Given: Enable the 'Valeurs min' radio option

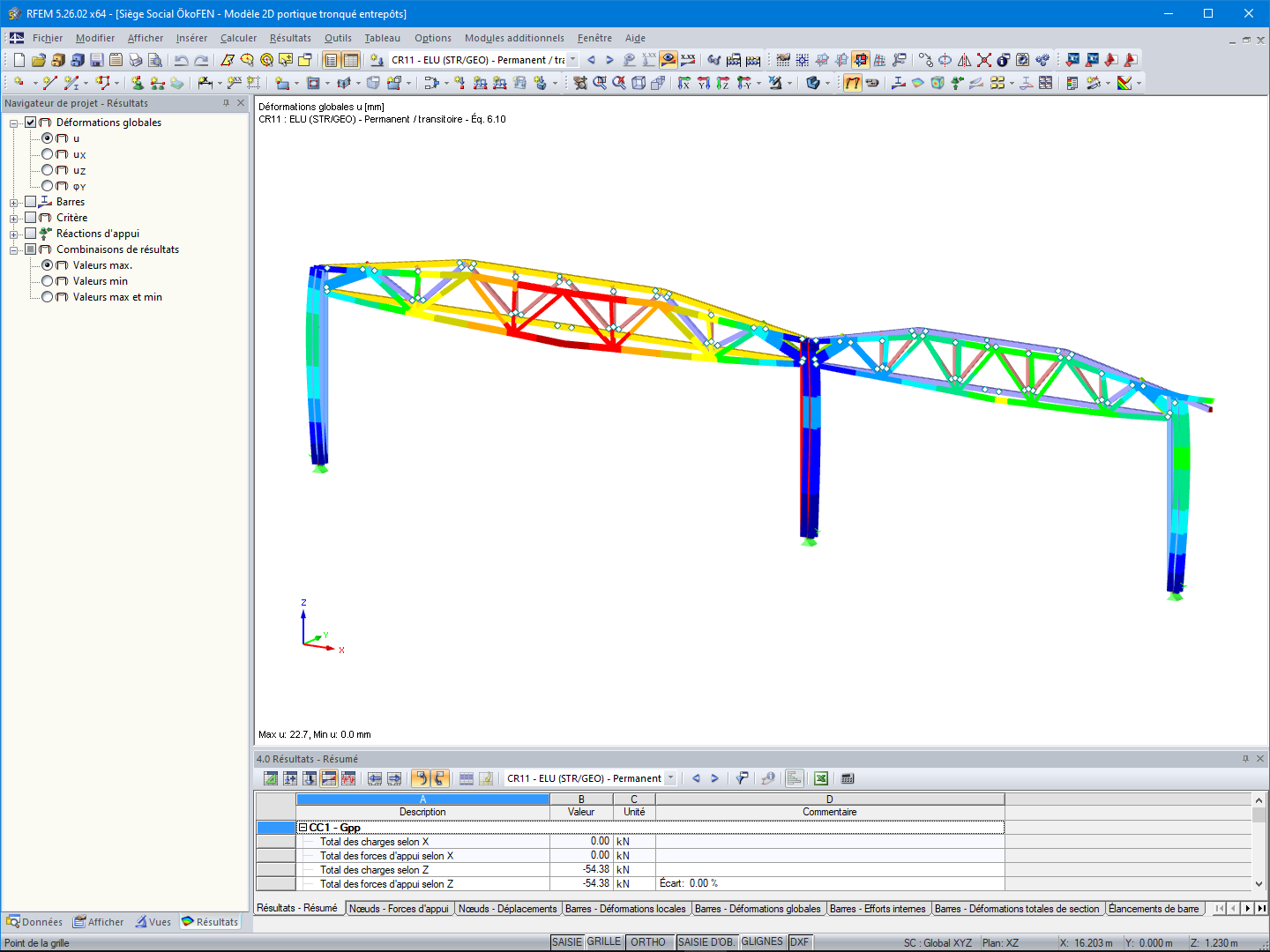Looking at the screenshot, I should pos(48,280).
